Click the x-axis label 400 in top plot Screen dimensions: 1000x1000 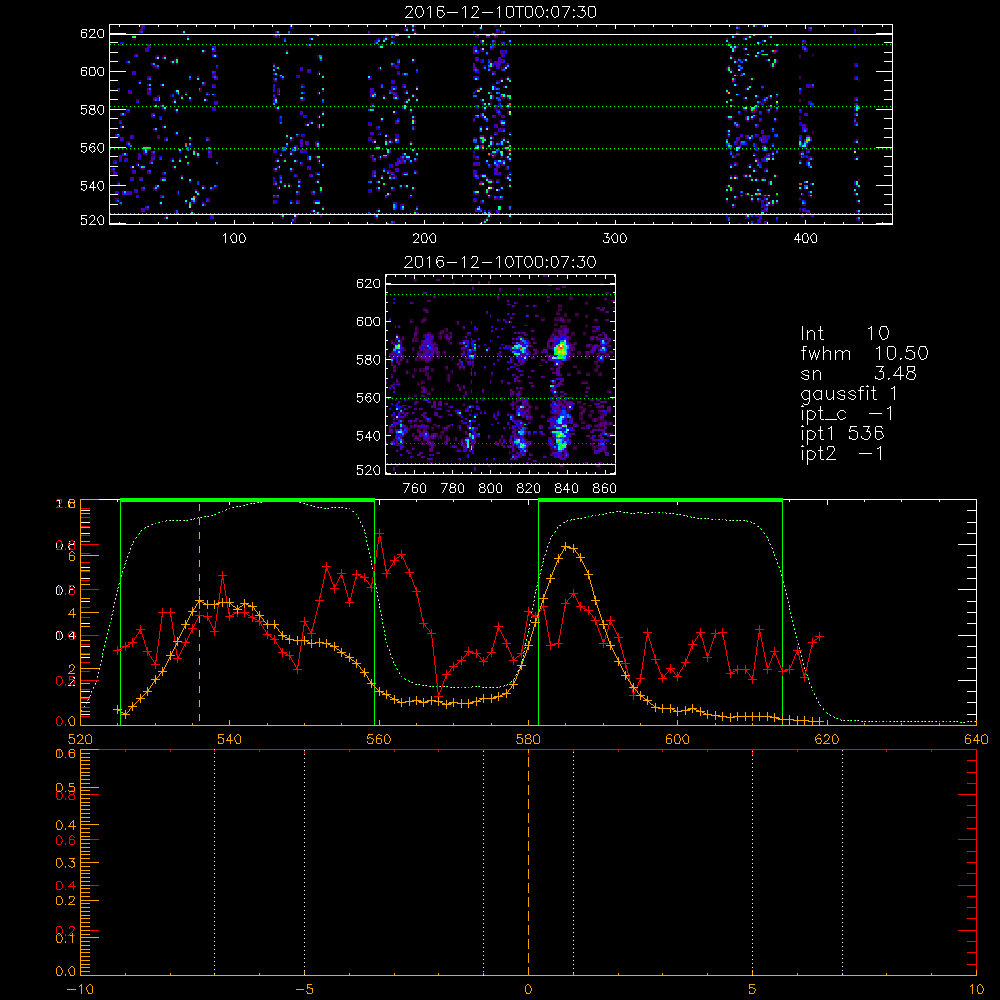(x=805, y=239)
